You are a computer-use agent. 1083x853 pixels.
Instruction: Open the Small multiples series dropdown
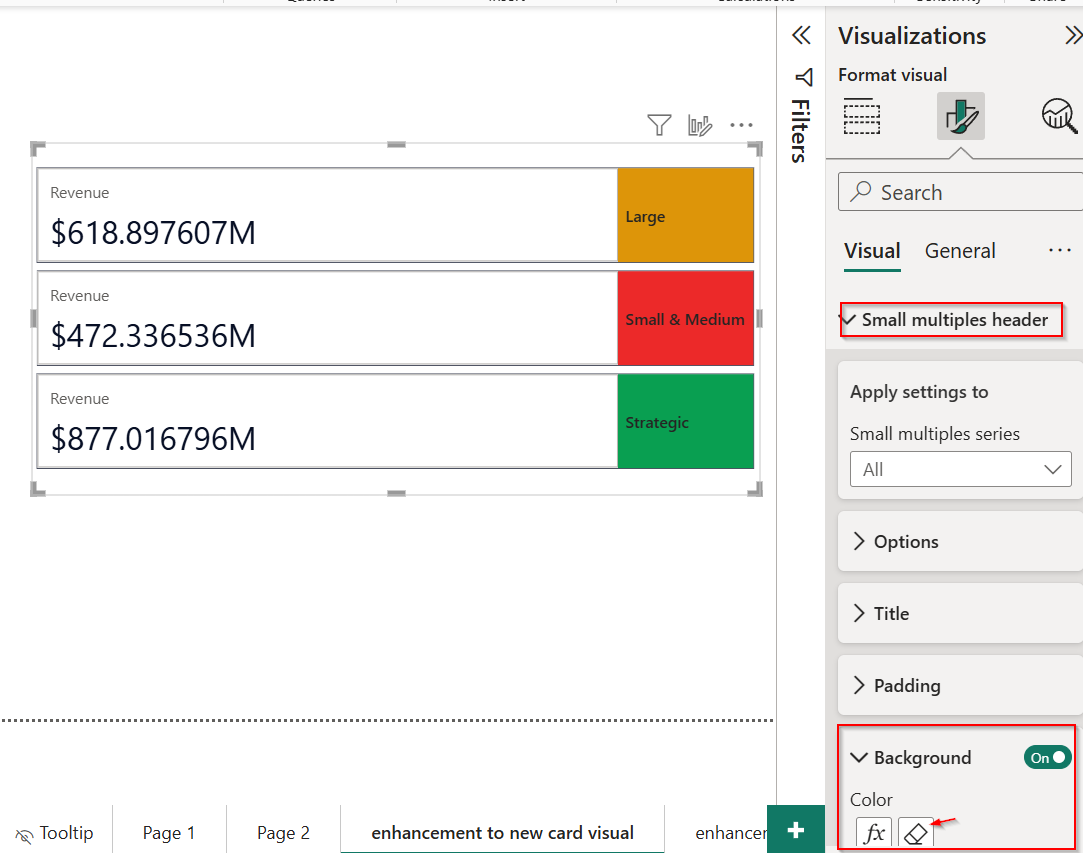(961, 470)
